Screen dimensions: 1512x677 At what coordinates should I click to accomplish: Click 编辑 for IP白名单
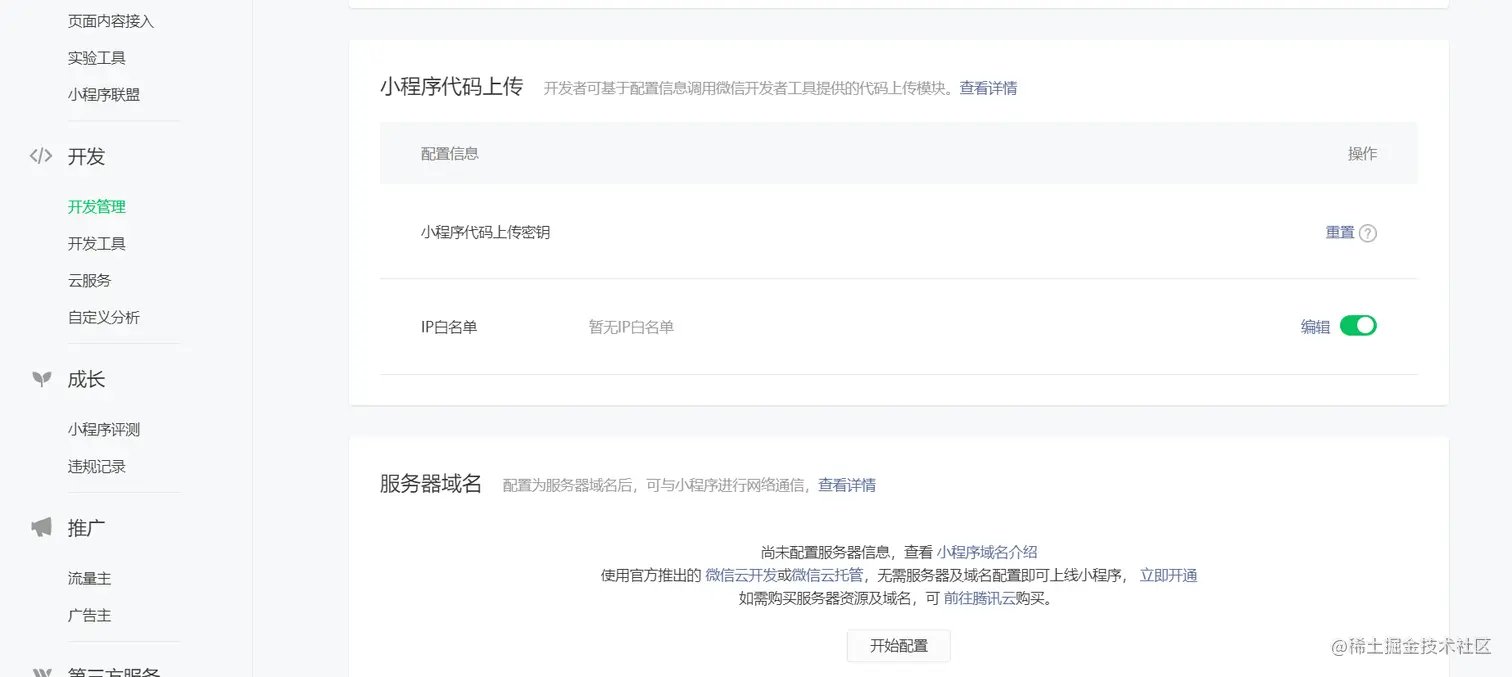point(1315,326)
